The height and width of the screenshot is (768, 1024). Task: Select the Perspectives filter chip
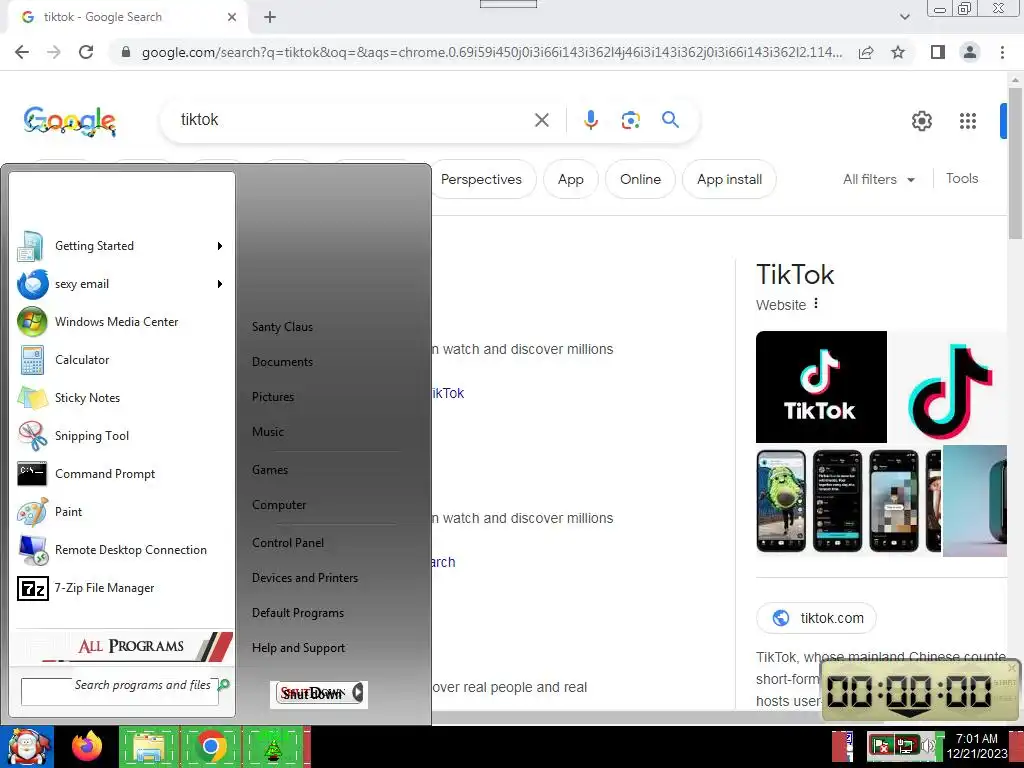click(481, 179)
